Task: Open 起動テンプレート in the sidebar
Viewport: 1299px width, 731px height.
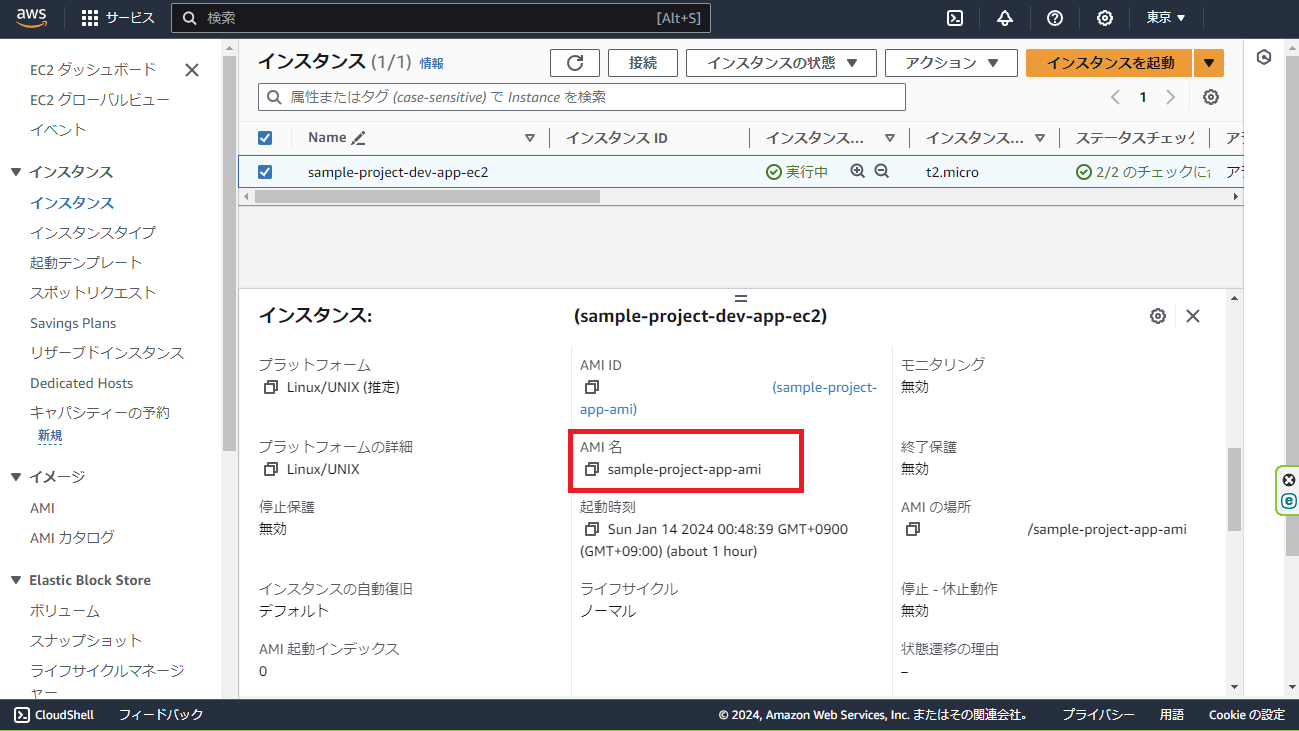Action: tap(86, 263)
